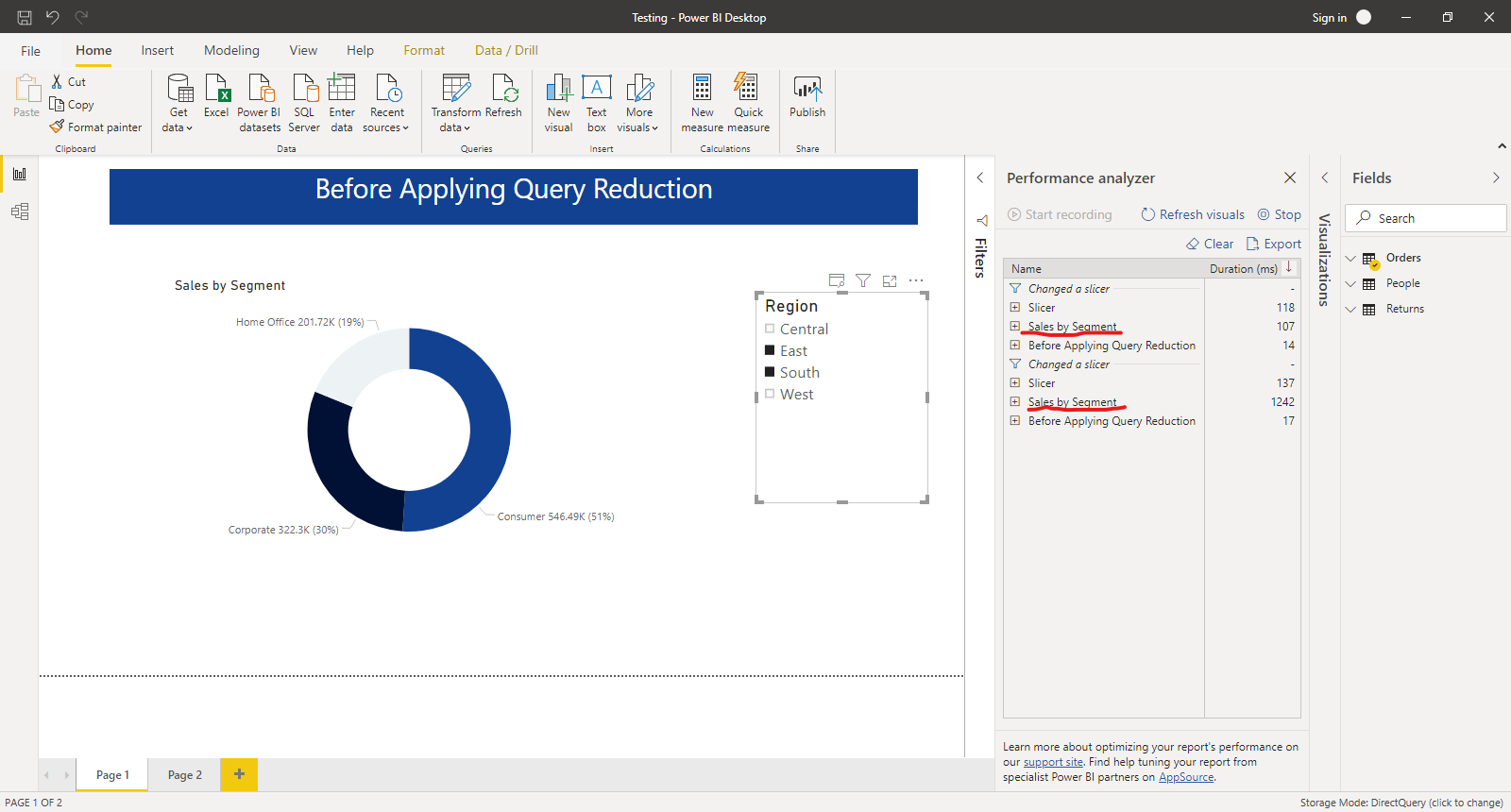Click Refresh visuals in Performance analyzer
This screenshot has width=1511, height=812.
coord(1193,214)
